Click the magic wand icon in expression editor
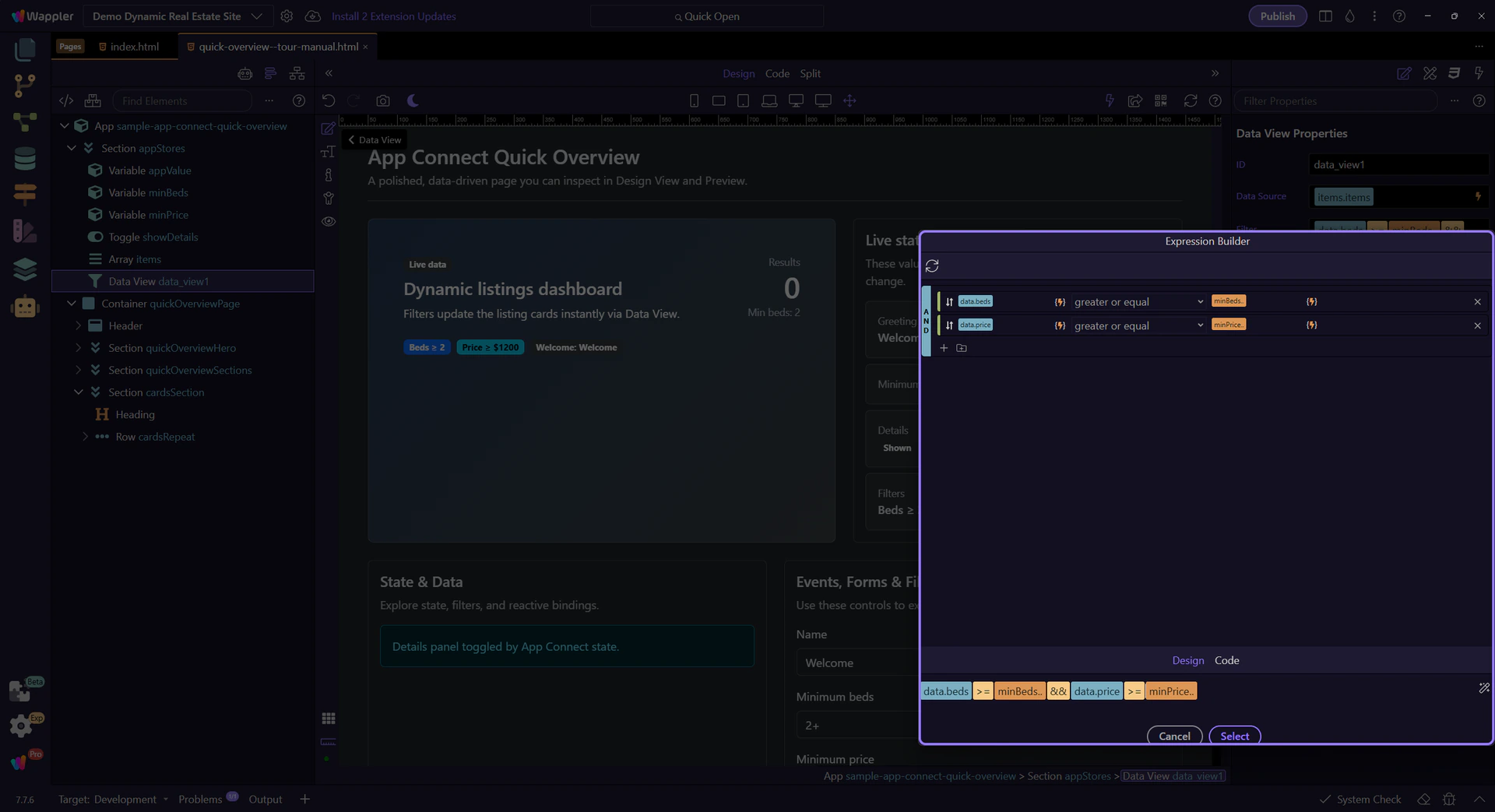This screenshot has height=812, width=1495. pos(1483,688)
